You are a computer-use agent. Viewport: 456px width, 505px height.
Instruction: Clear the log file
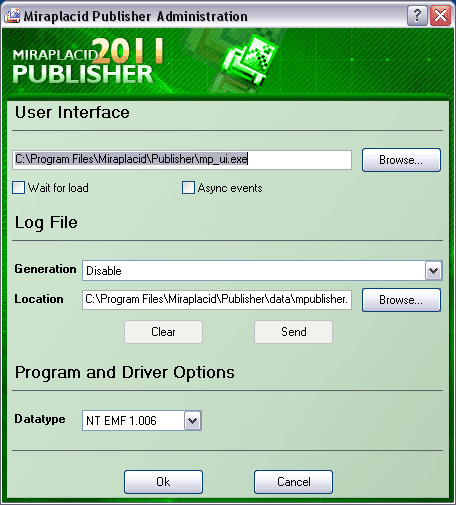click(163, 332)
